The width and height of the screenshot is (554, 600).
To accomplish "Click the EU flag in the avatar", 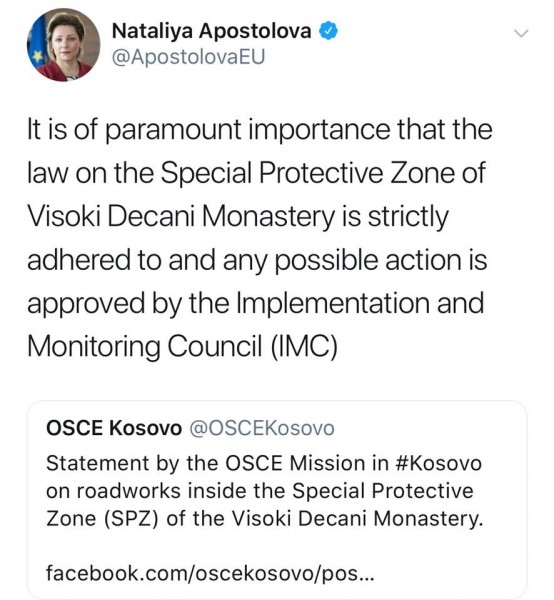I will pos(37,54).
